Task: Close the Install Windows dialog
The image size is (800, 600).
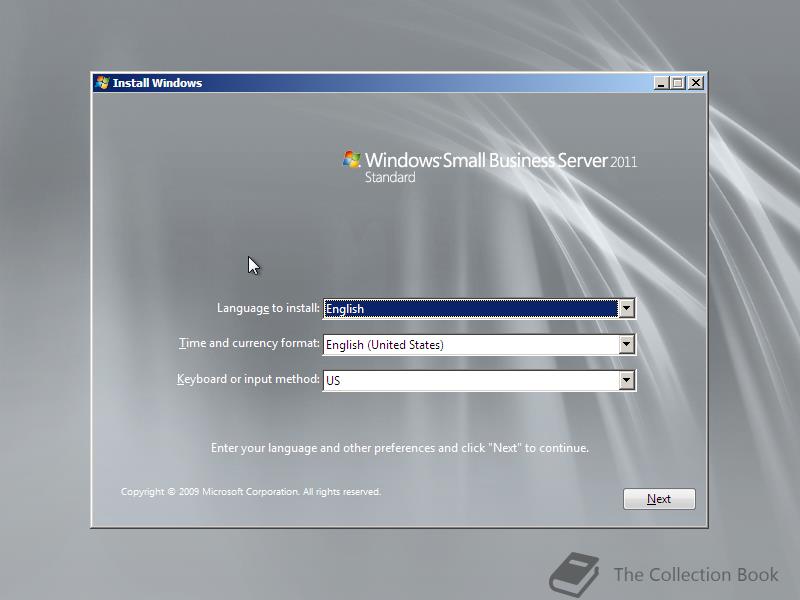Action: (695, 83)
